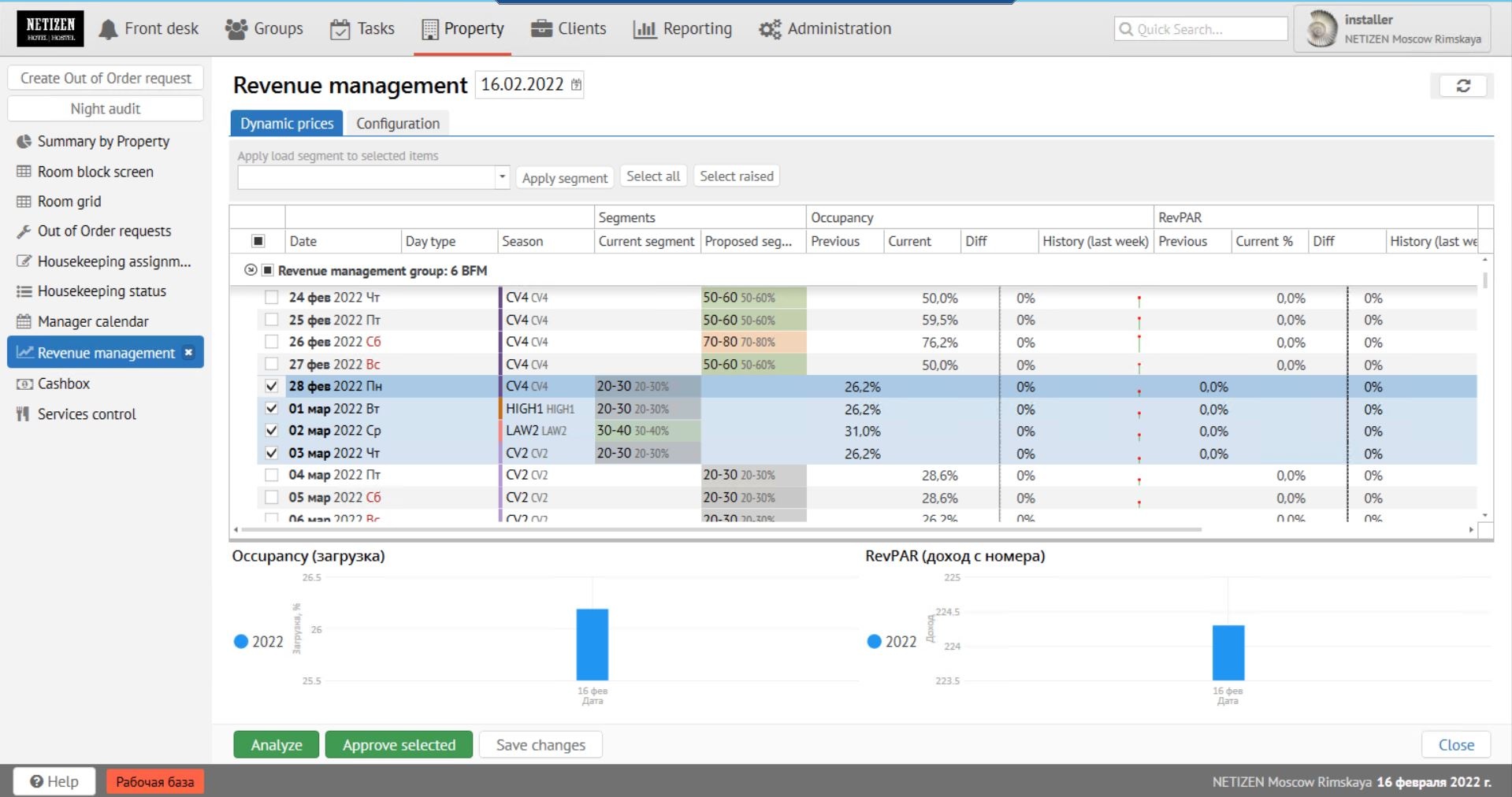Open the load segment dropdown

coord(502,177)
